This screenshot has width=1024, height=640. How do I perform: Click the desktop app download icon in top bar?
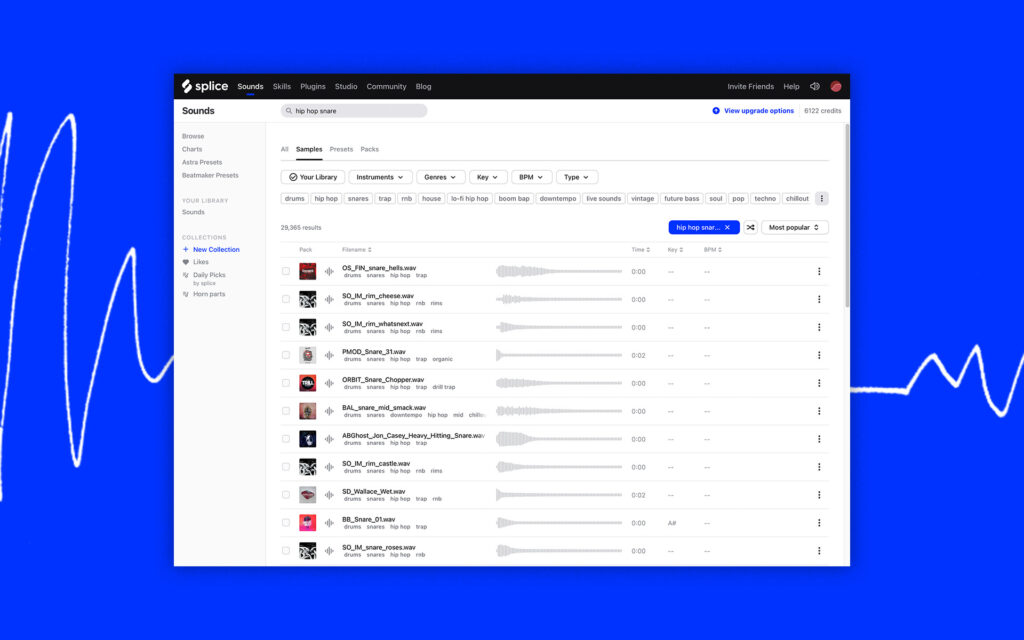[x=814, y=86]
